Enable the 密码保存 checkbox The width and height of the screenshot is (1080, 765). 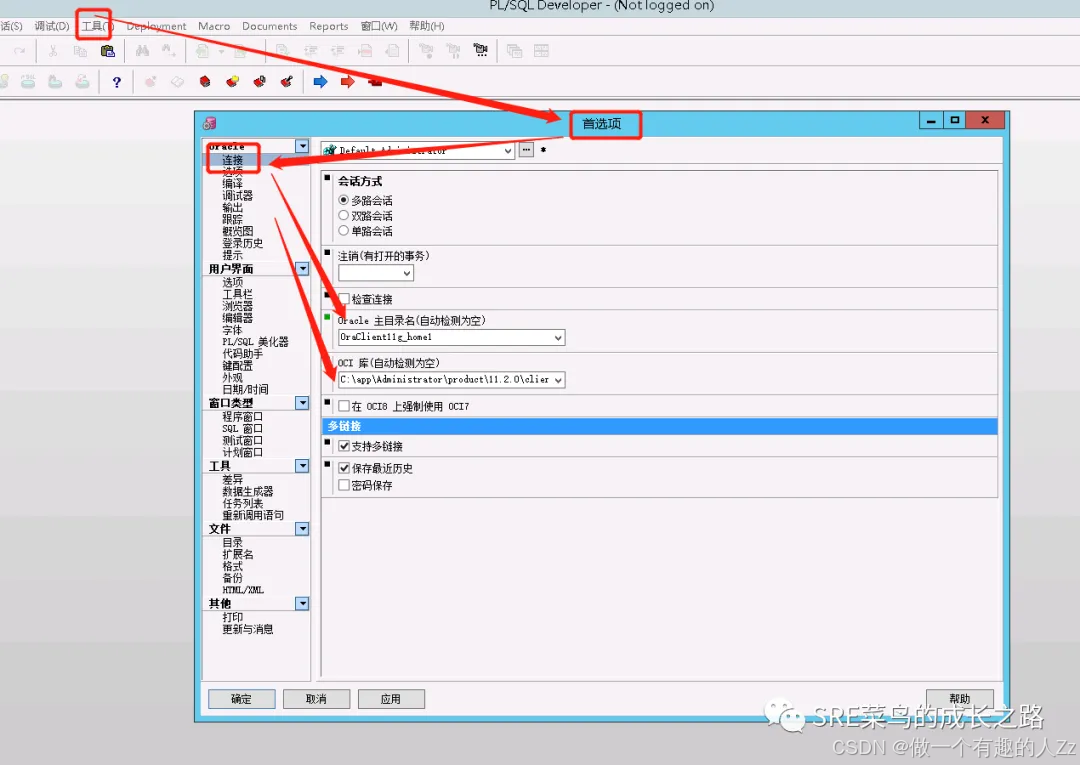pyautogui.click(x=344, y=485)
